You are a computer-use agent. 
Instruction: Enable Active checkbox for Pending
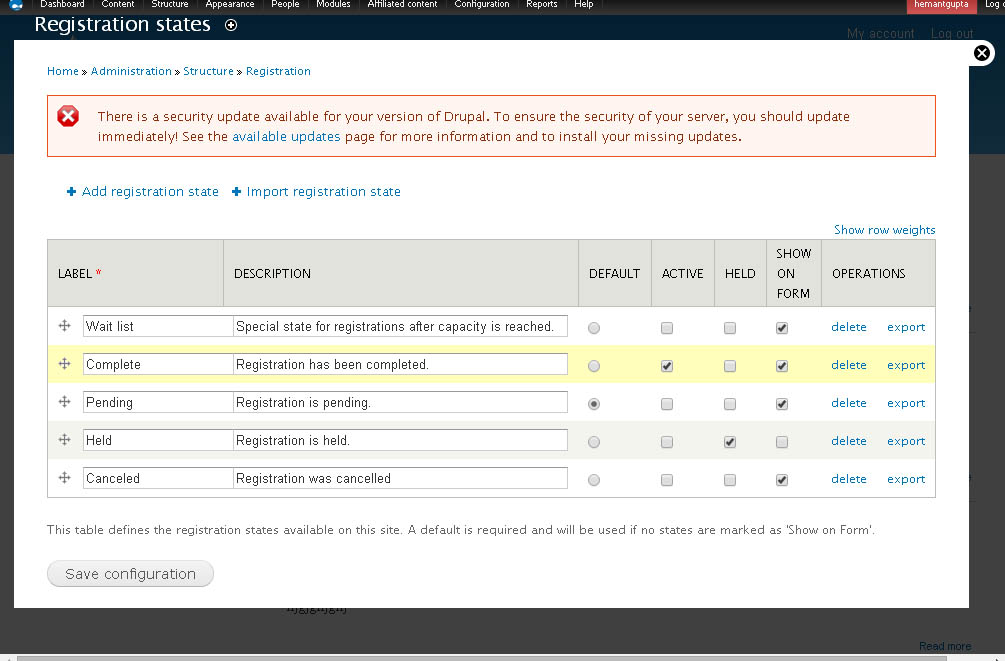point(667,404)
